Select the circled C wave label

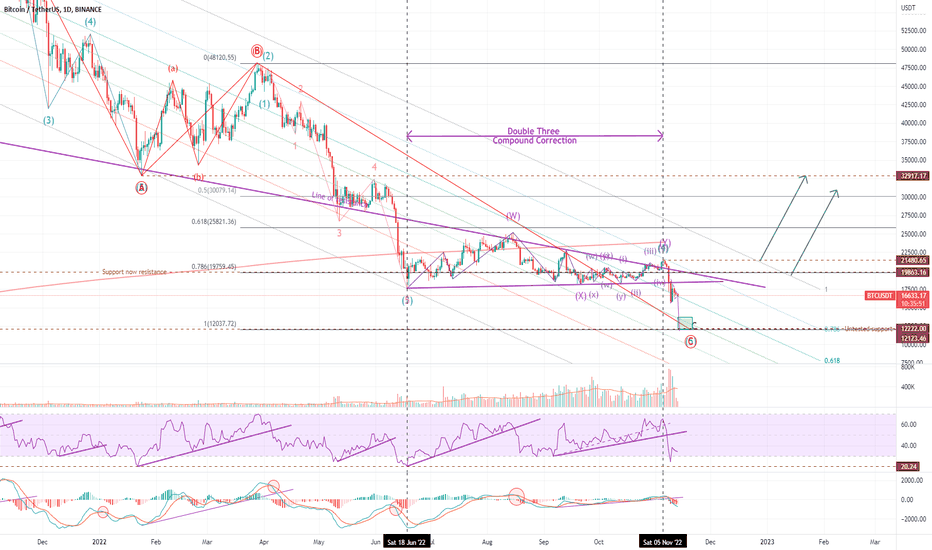(690, 341)
